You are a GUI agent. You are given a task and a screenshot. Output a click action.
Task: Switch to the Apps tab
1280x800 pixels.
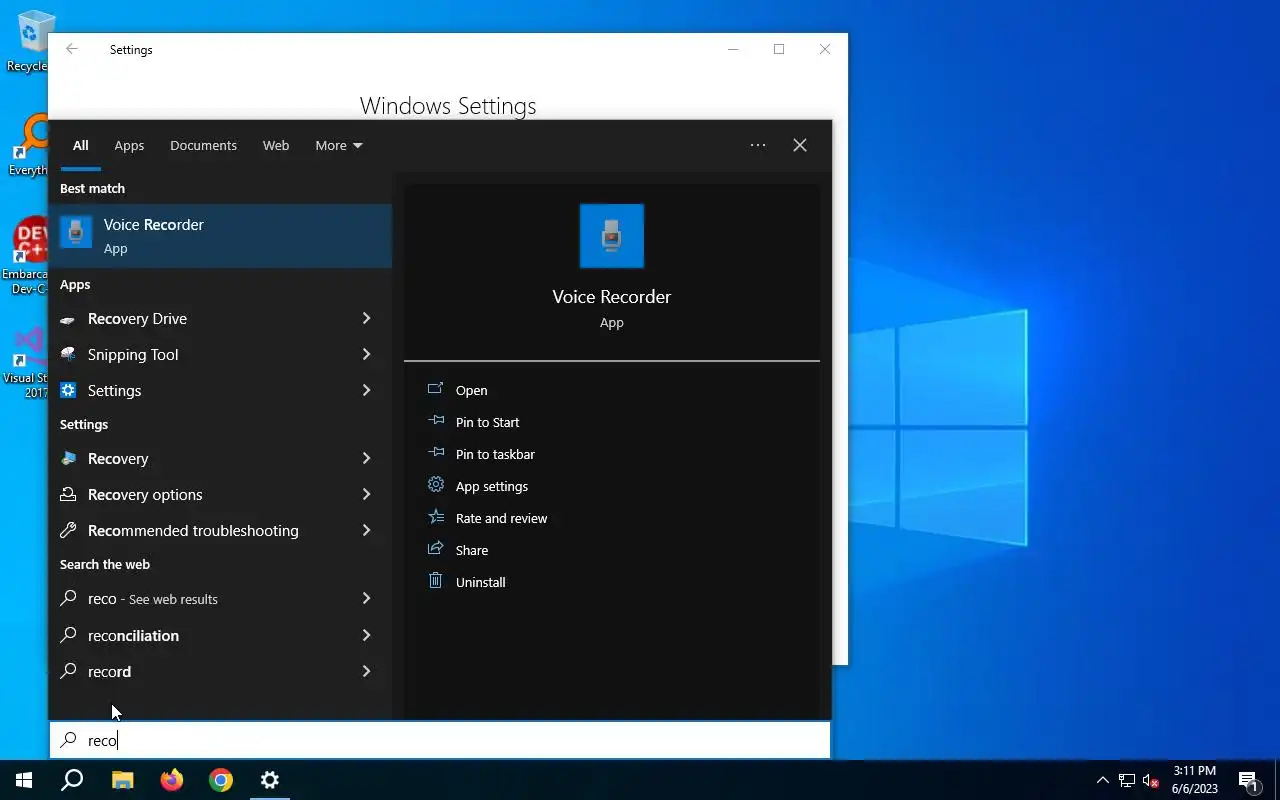click(129, 145)
